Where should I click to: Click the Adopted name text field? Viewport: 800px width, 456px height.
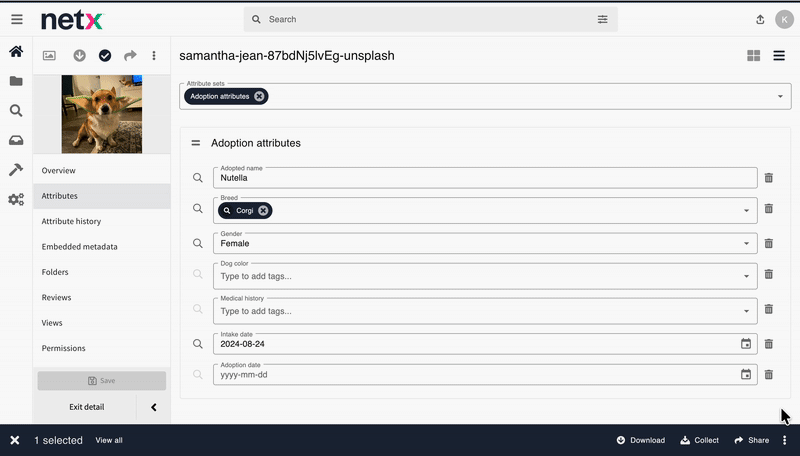[x=480, y=178]
